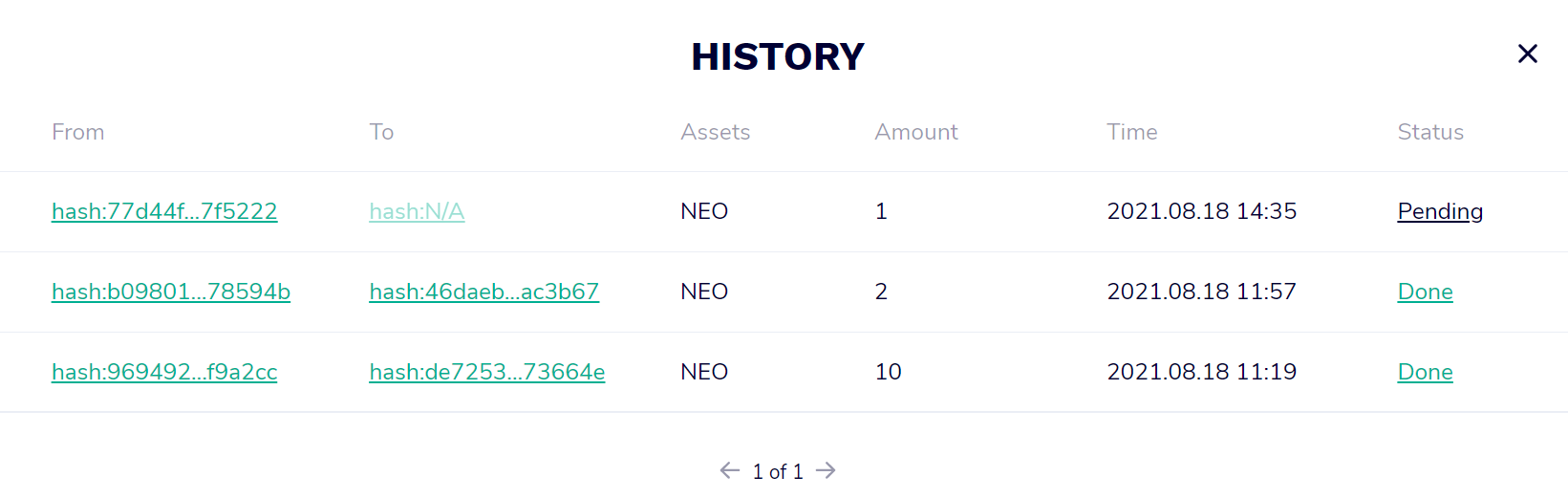The width and height of the screenshot is (1568, 498).
Task: Click the Status column header
Action: click(x=1429, y=132)
